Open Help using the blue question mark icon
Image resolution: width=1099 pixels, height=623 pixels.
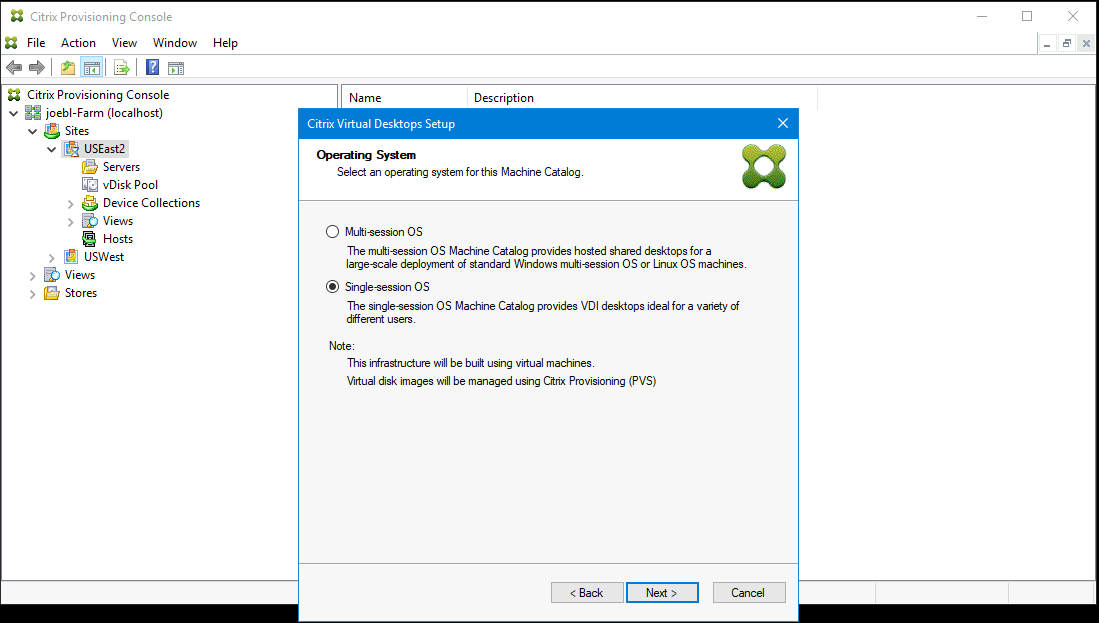pyautogui.click(x=151, y=67)
